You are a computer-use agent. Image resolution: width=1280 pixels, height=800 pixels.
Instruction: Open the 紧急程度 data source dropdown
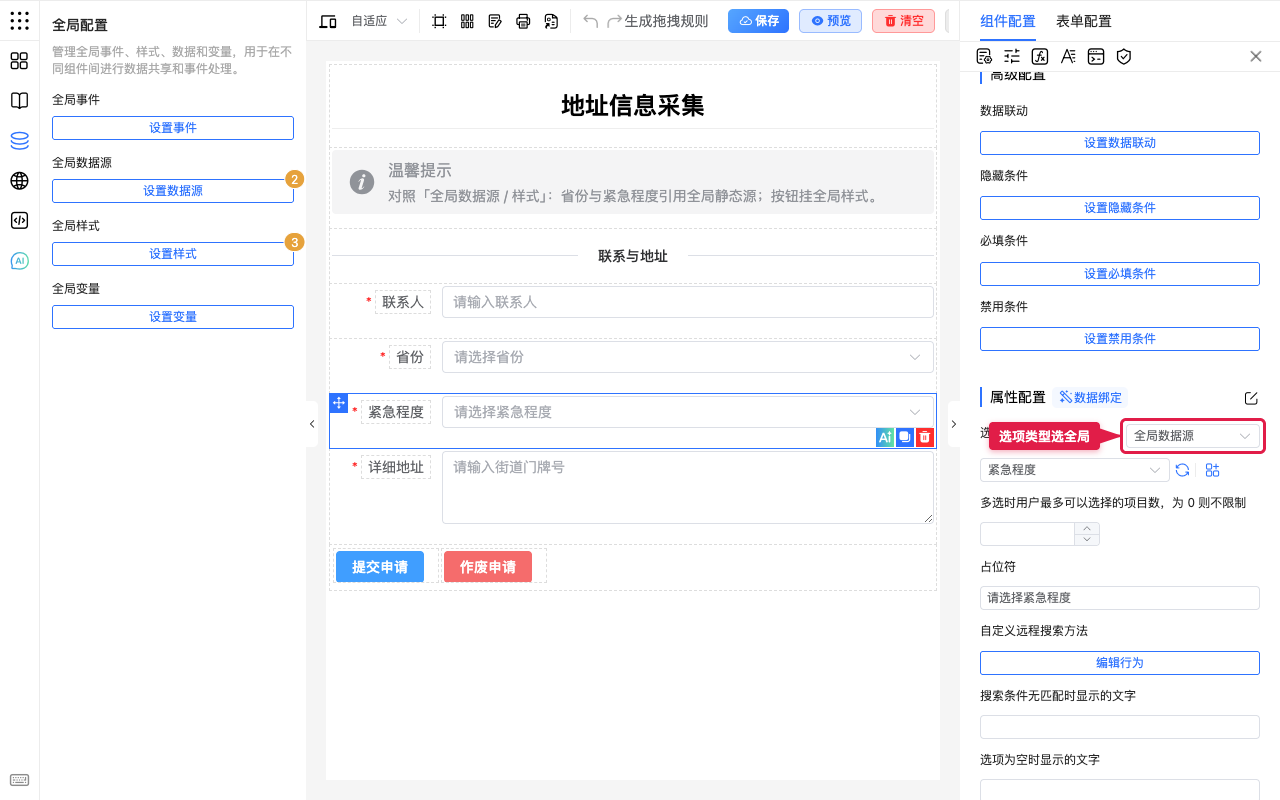pyautogui.click(x=1075, y=470)
